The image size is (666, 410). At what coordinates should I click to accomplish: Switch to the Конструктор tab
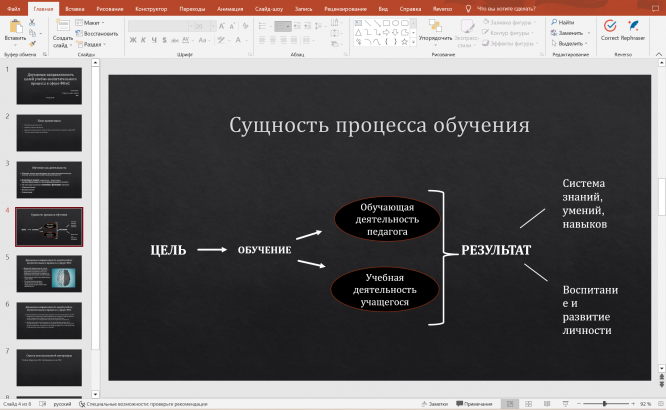[151, 8]
